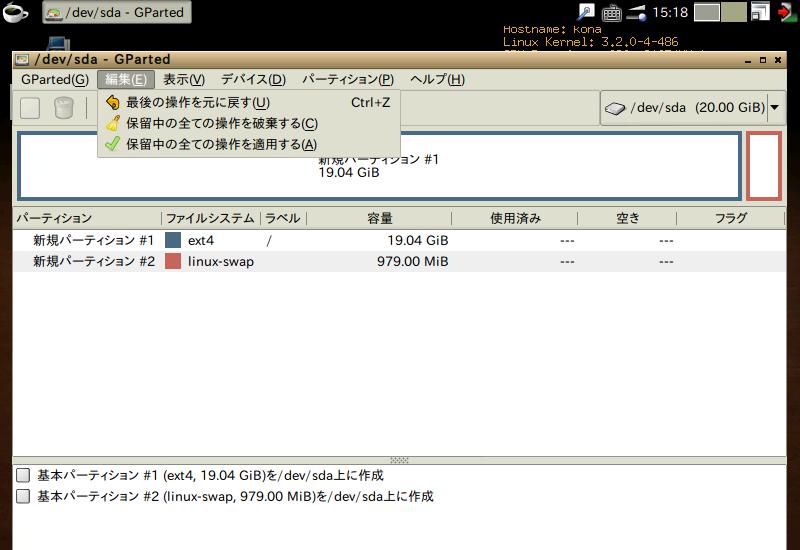Screen dimensions: 800x550
Task: Click the window list icon in the top panel
Action: tap(760, 12)
